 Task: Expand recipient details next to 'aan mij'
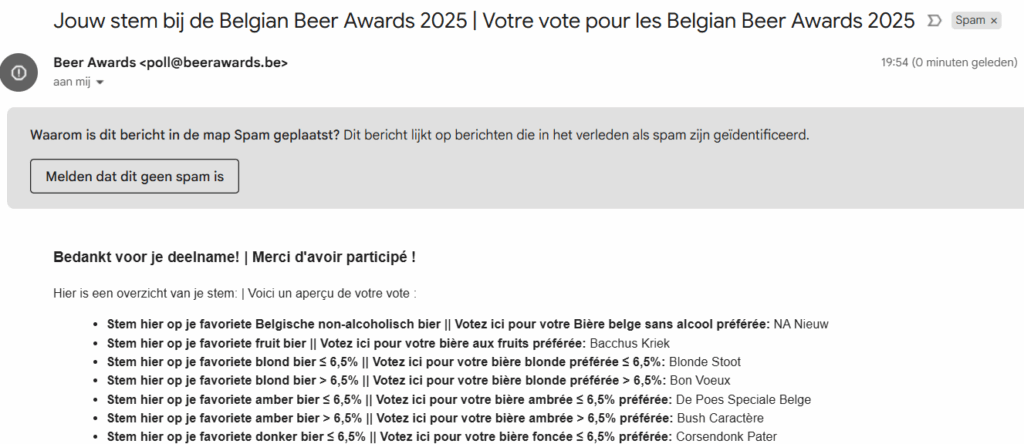click(x=100, y=82)
